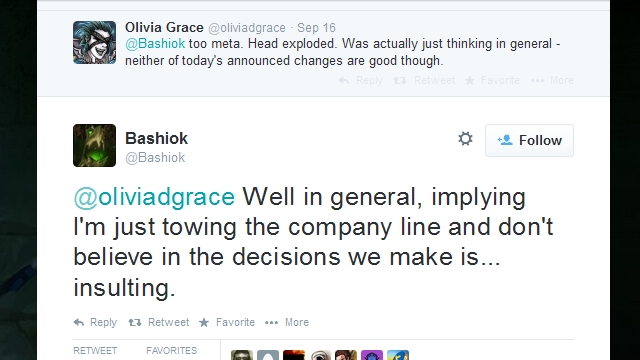Reply to Bashiok's tweet
640x360 pixels.
pos(95,322)
